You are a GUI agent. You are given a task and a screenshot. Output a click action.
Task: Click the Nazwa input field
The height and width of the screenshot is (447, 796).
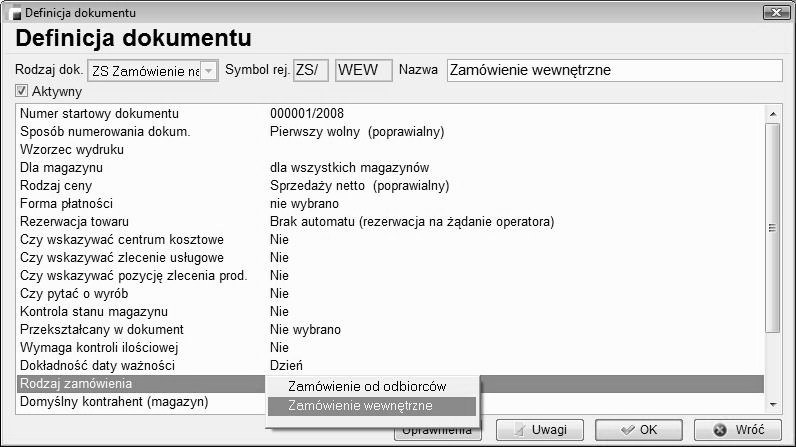pyautogui.click(x=614, y=70)
